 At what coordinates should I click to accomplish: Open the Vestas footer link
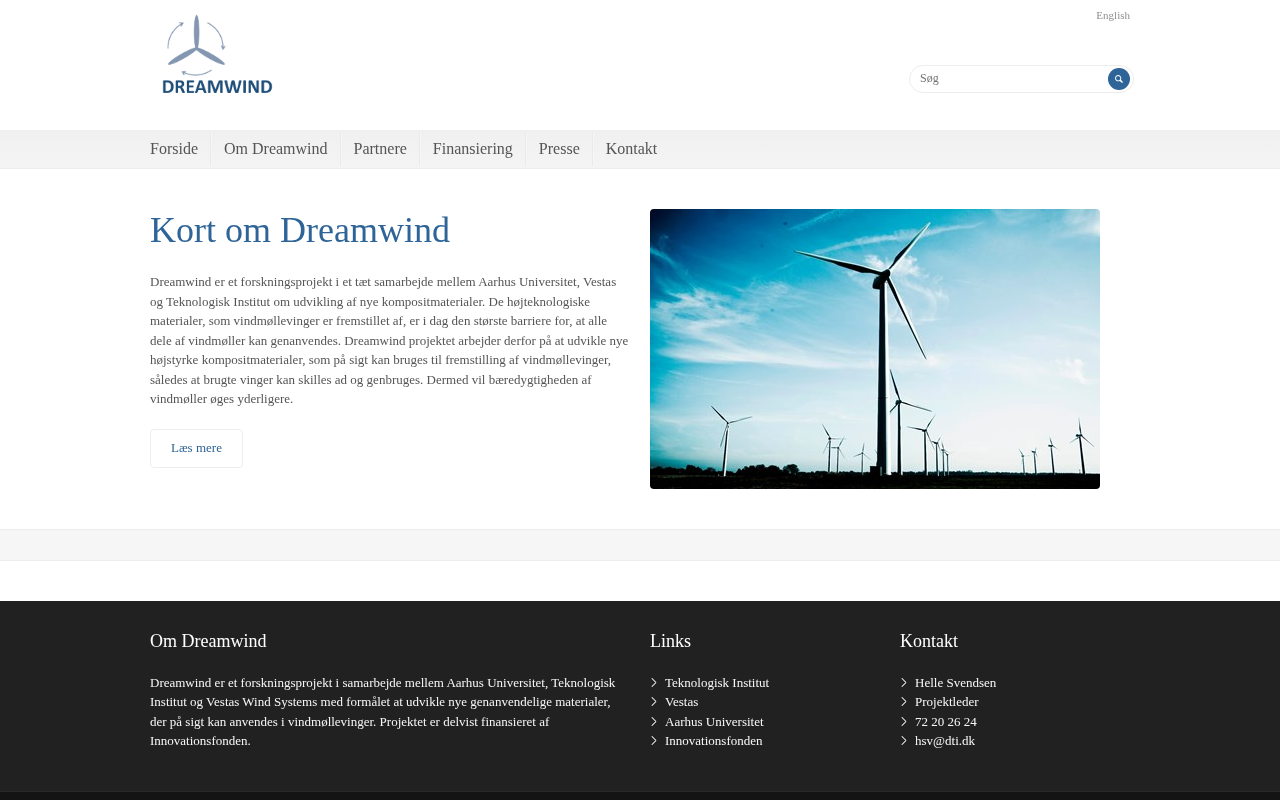(x=681, y=702)
